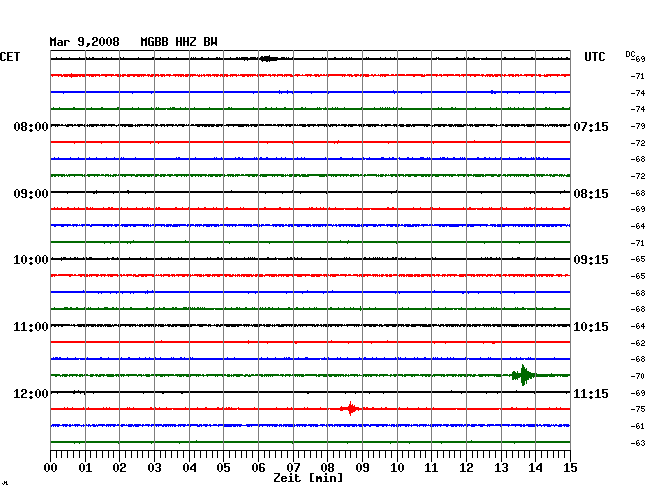
Task: Click minute 05 on time axis
Action: click(223, 467)
